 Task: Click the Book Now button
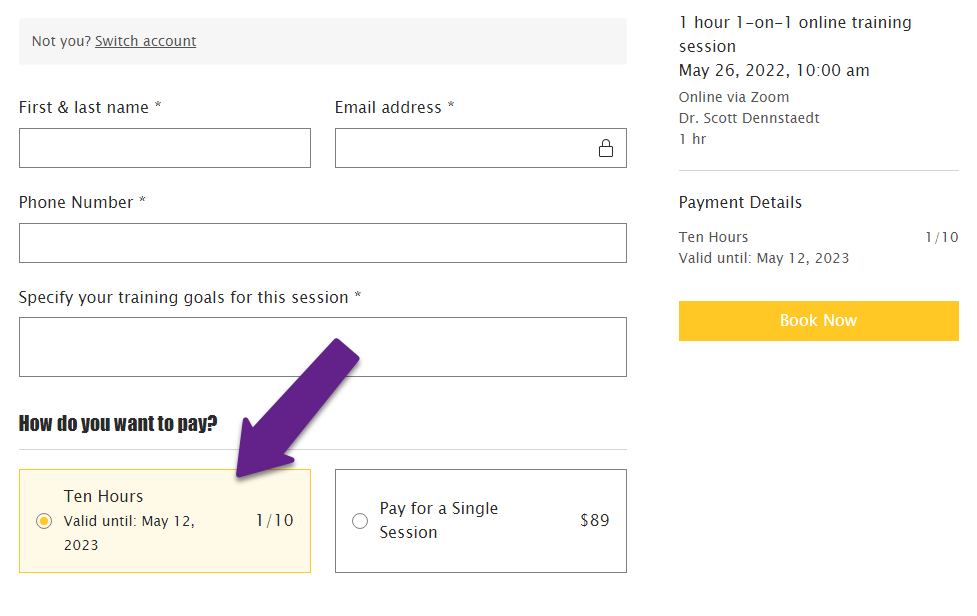(x=818, y=321)
